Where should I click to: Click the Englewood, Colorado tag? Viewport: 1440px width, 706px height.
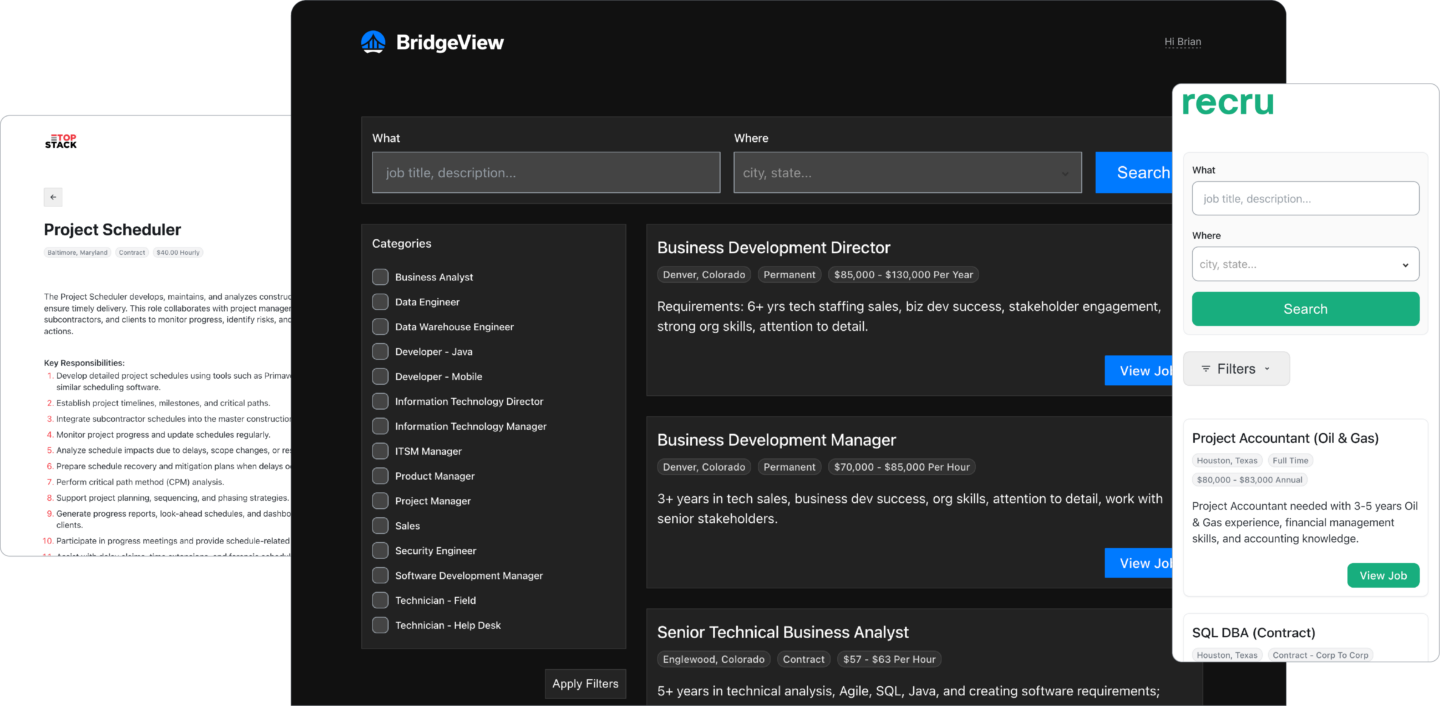click(x=715, y=659)
